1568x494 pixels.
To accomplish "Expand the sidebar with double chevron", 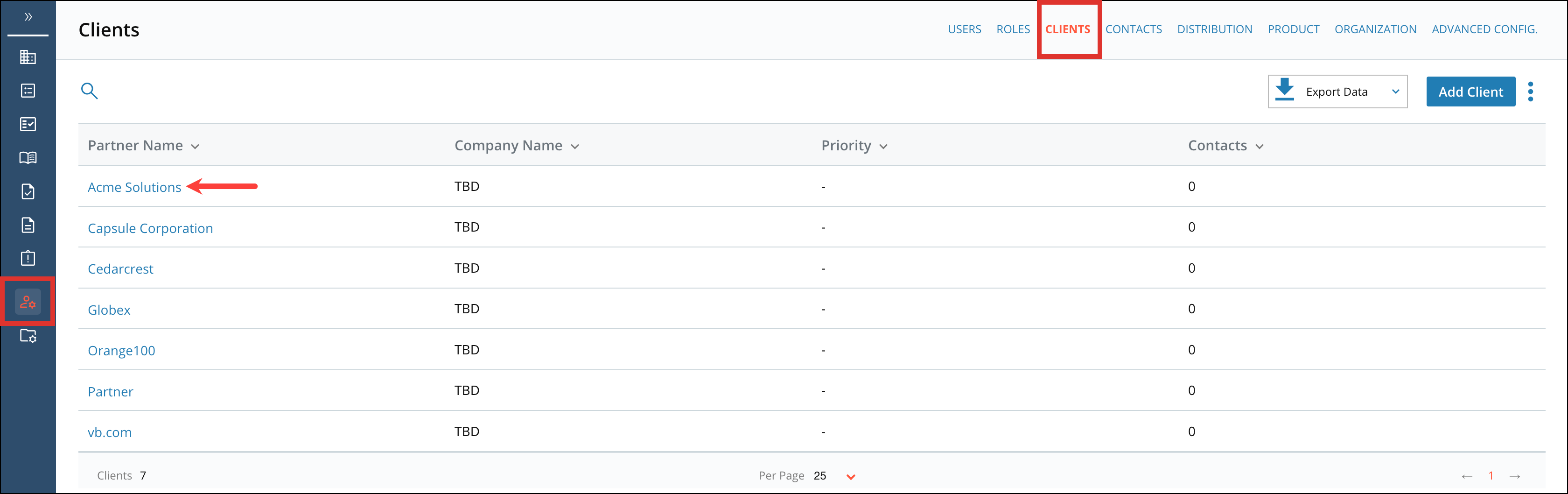I will (28, 17).
